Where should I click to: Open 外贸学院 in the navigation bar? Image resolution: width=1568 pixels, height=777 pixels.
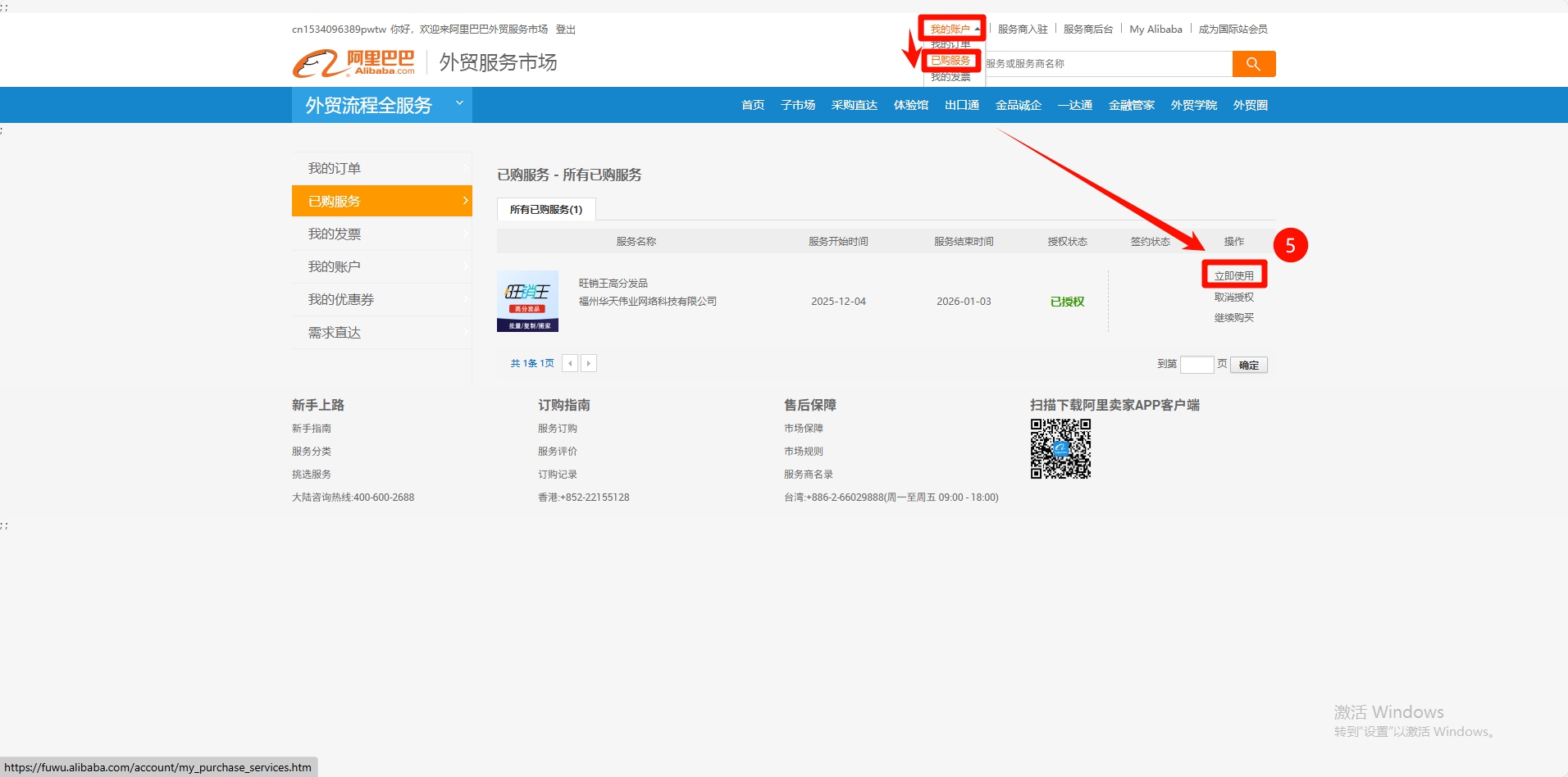(x=1193, y=105)
